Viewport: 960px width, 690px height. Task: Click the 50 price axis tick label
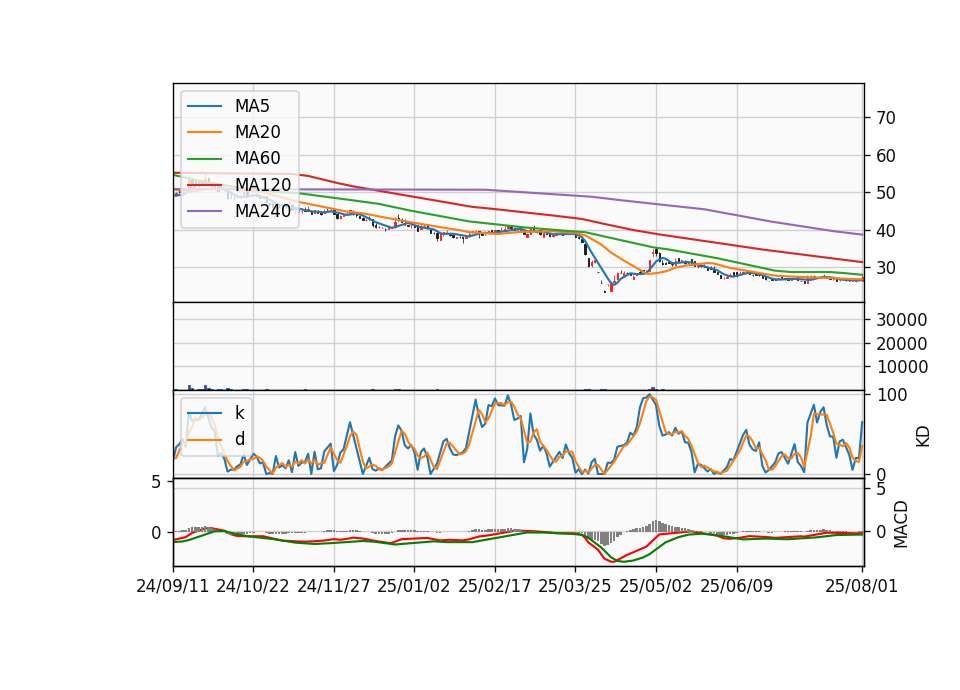[885, 193]
